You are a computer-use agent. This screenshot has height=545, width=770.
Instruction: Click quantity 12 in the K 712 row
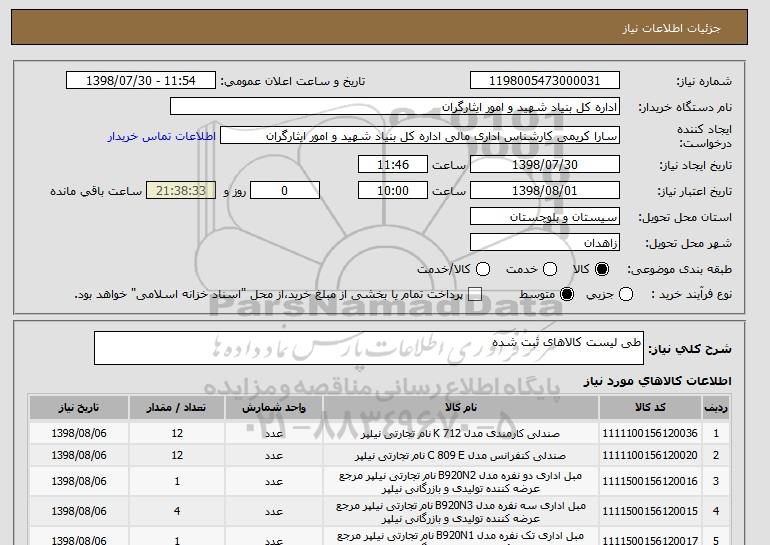tap(177, 433)
